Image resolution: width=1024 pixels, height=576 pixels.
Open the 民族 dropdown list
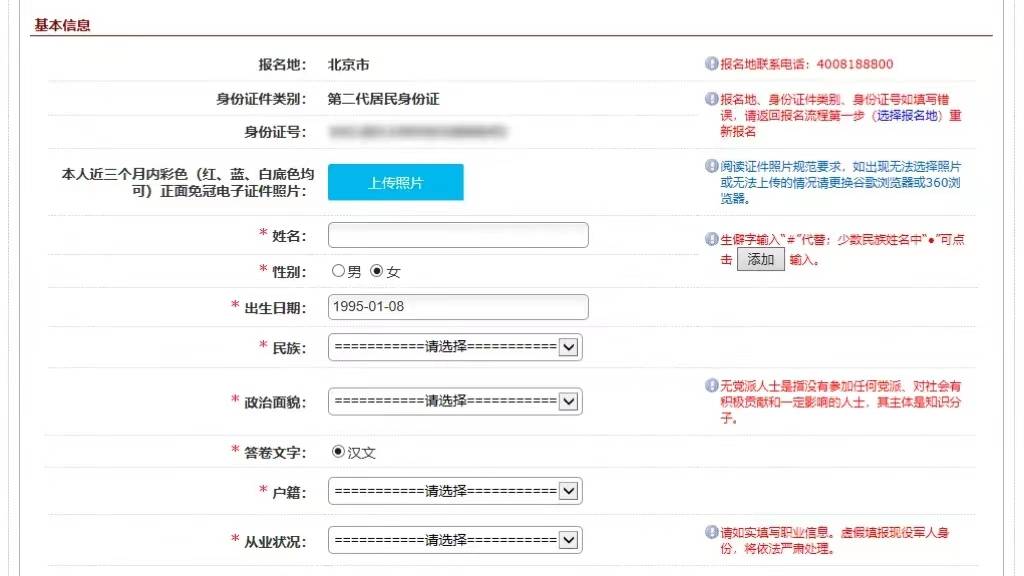[455, 347]
